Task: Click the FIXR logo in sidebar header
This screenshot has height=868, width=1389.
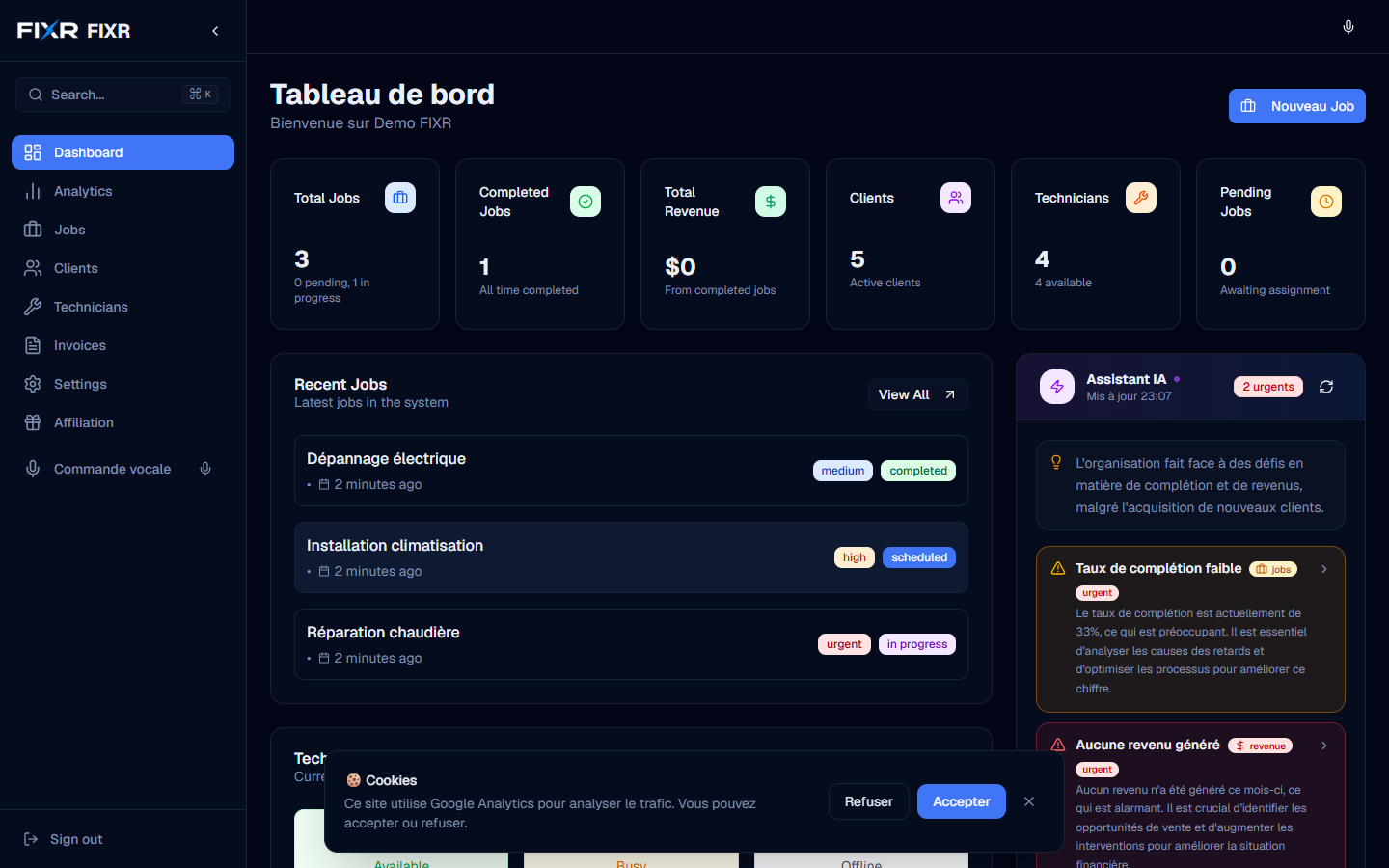Action: pyautogui.click(x=48, y=30)
